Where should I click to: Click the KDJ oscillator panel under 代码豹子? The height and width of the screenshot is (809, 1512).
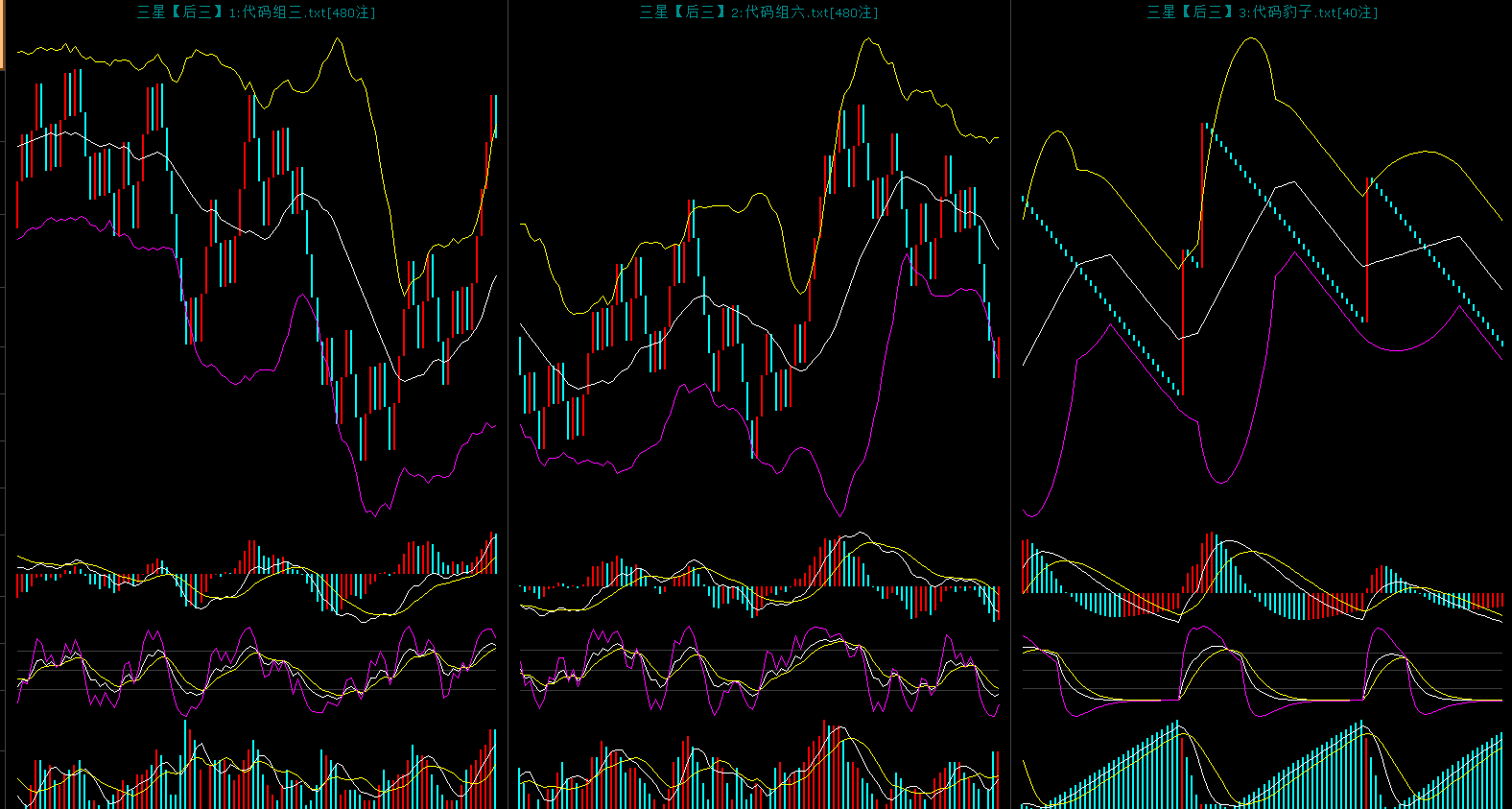1262,672
